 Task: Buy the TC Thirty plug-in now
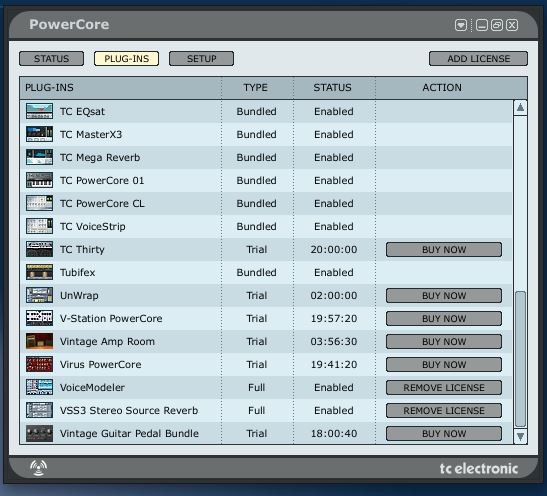click(x=444, y=250)
